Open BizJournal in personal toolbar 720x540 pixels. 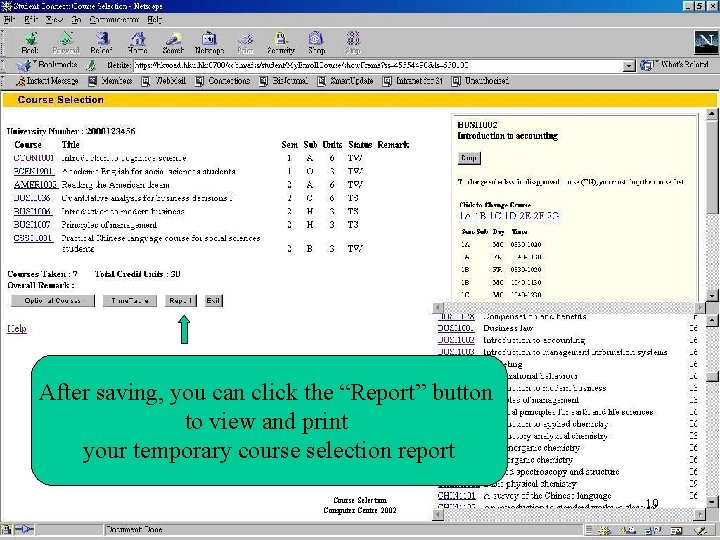click(284, 81)
